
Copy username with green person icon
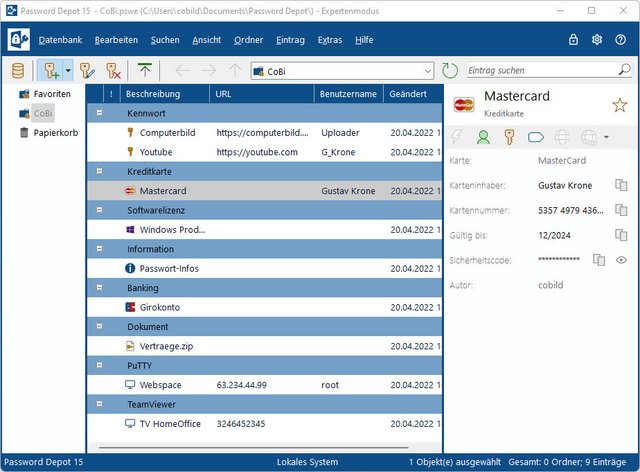483,137
